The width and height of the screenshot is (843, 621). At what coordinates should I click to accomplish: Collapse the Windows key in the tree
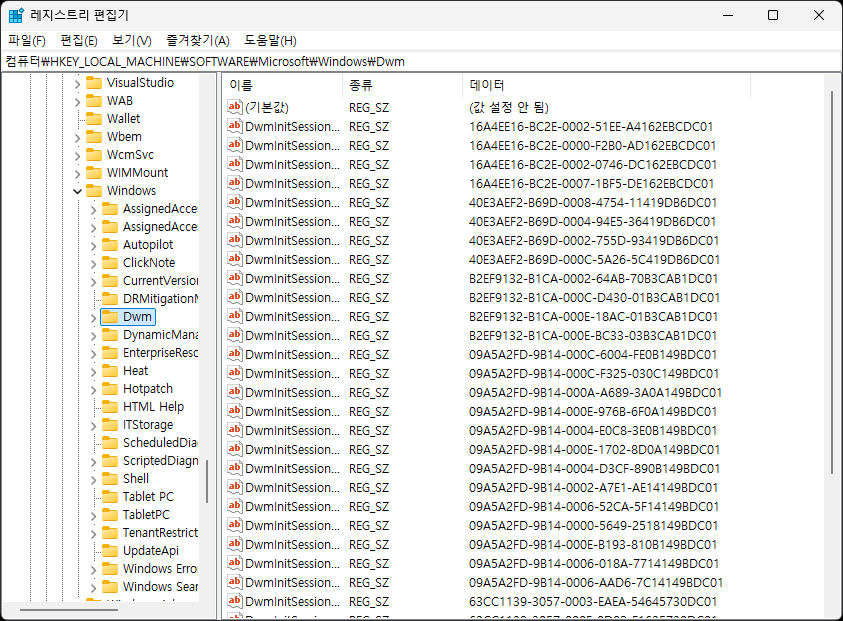(x=77, y=191)
